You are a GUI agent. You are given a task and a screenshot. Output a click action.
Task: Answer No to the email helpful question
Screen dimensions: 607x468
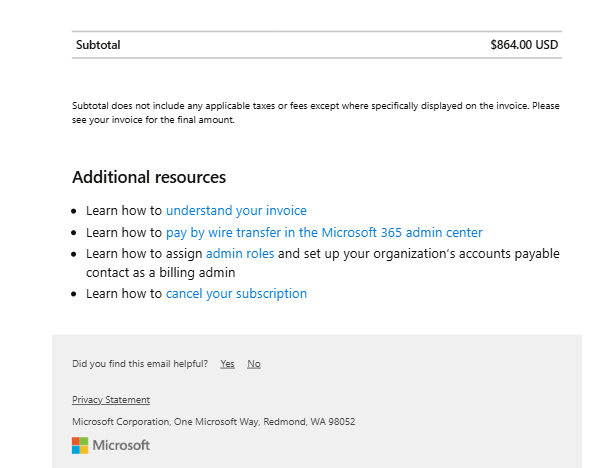(x=254, y=364)
